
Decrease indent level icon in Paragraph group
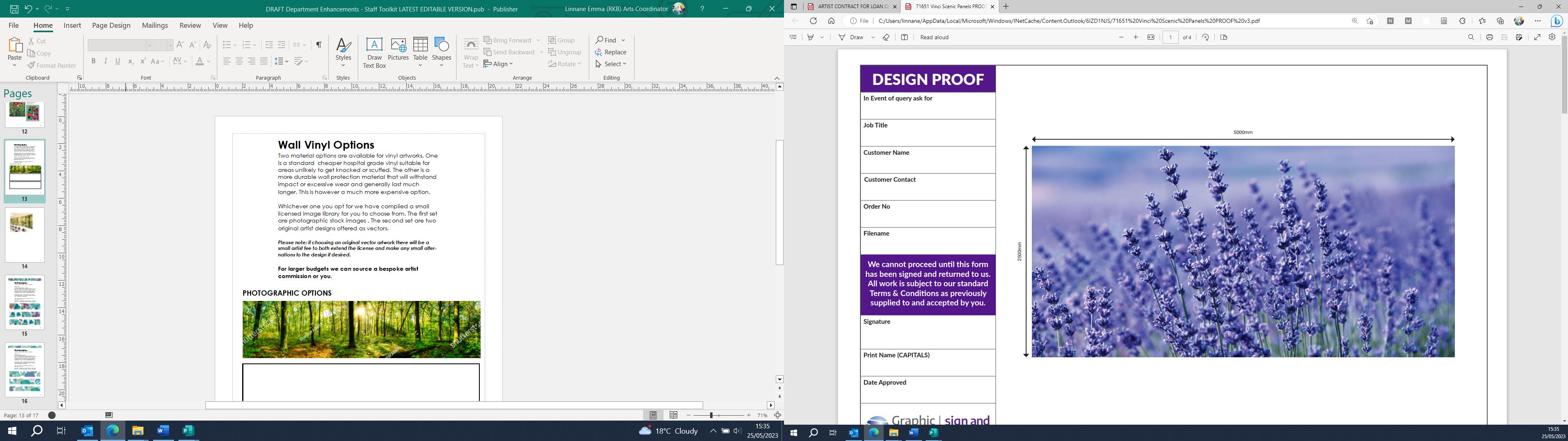(269, 45)
